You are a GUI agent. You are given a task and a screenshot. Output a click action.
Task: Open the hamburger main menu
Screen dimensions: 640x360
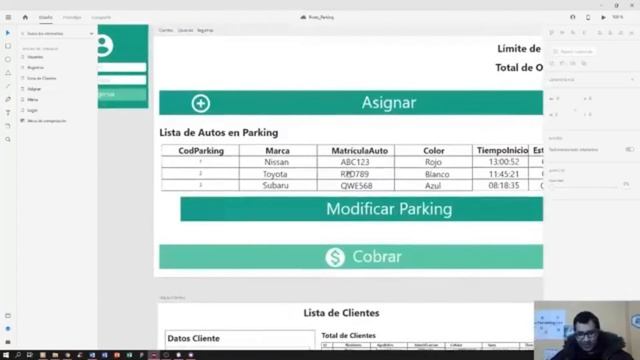[8, 18]
